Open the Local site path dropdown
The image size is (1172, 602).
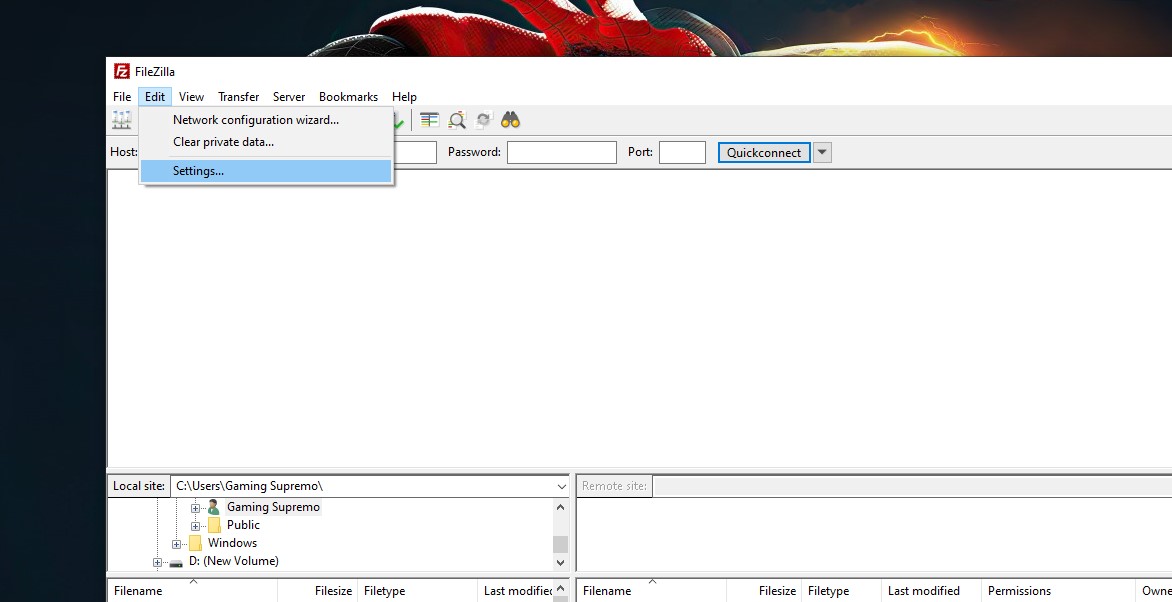561,486
